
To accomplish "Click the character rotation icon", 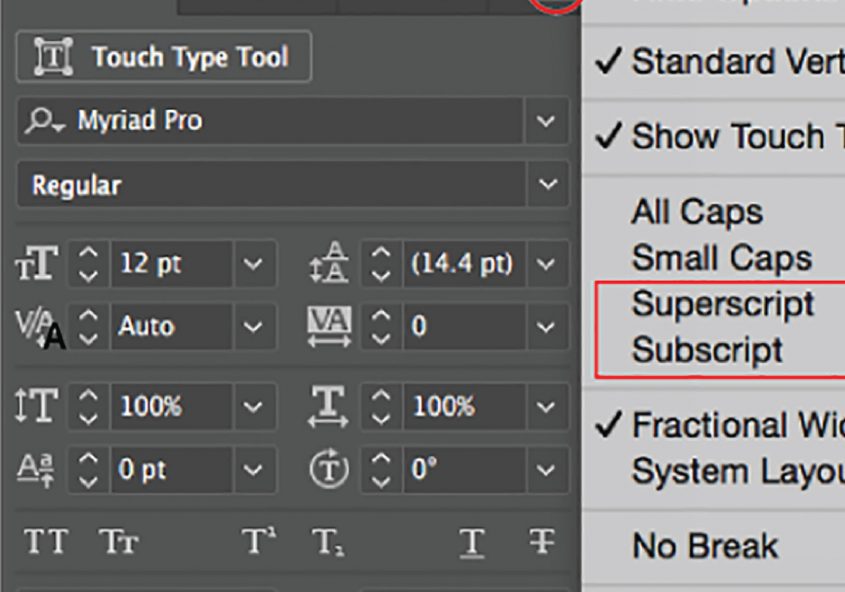I will tap(329, 469).
